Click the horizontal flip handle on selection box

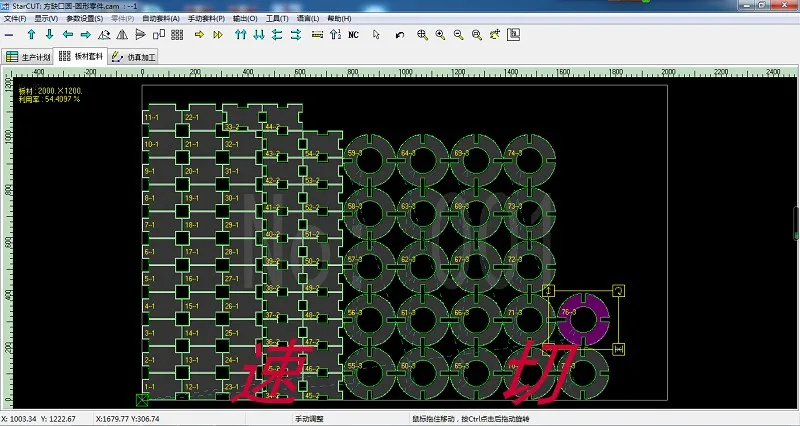coord(619,349)
